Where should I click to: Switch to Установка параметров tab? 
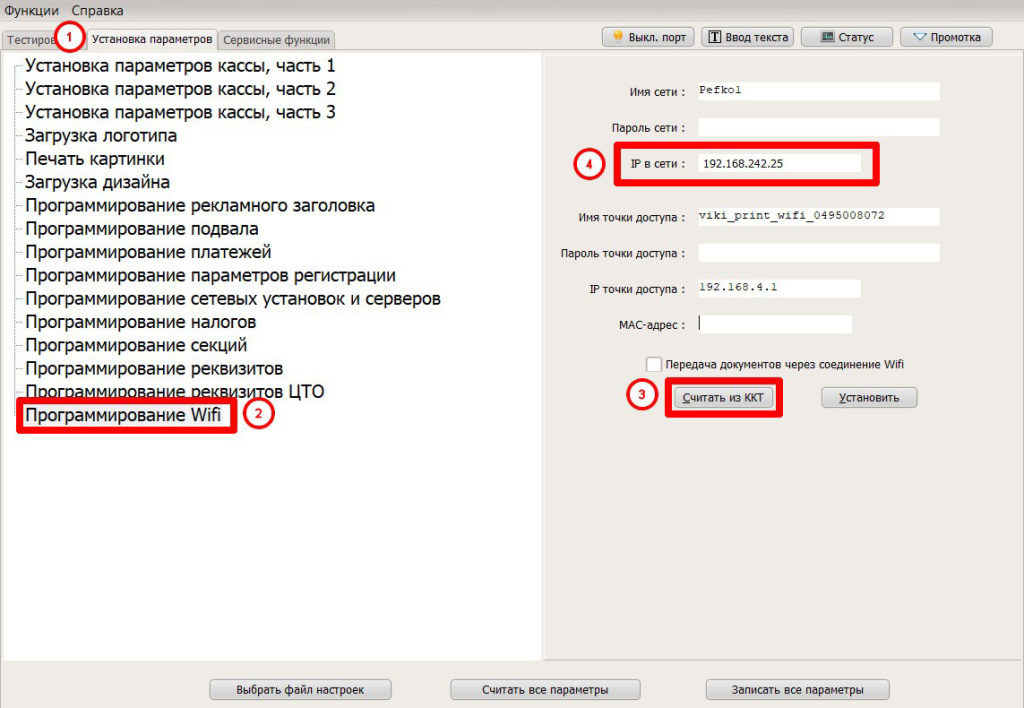[x=152, y=39]
